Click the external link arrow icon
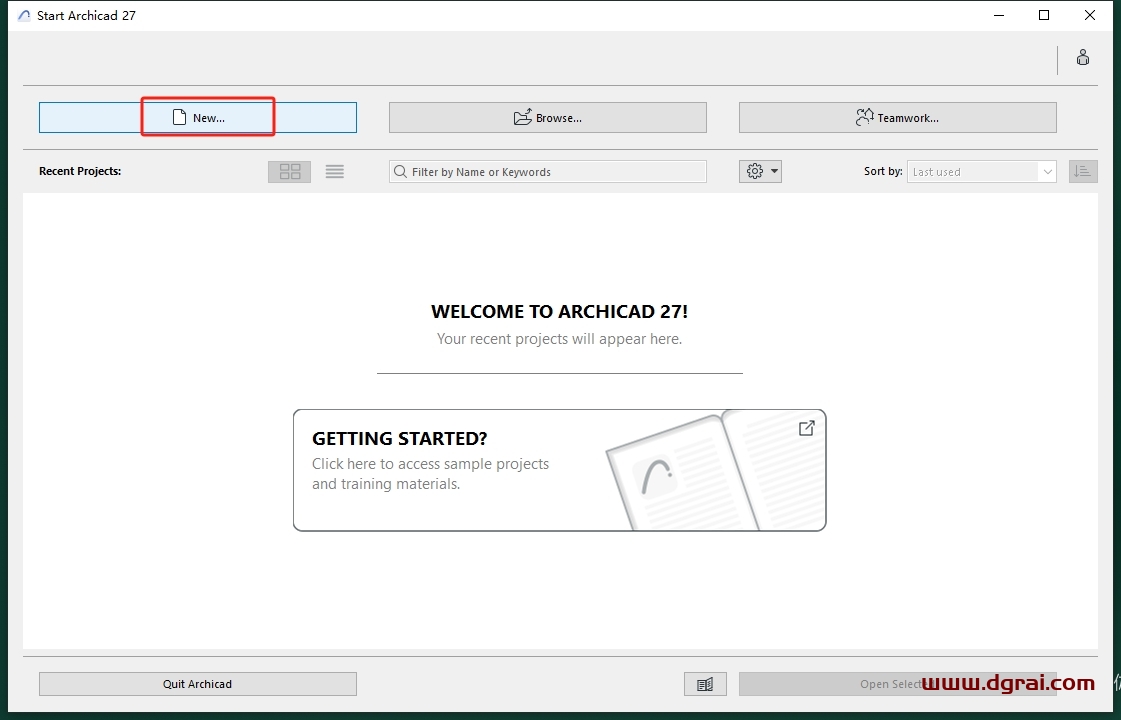 click(x=806, y=428)
